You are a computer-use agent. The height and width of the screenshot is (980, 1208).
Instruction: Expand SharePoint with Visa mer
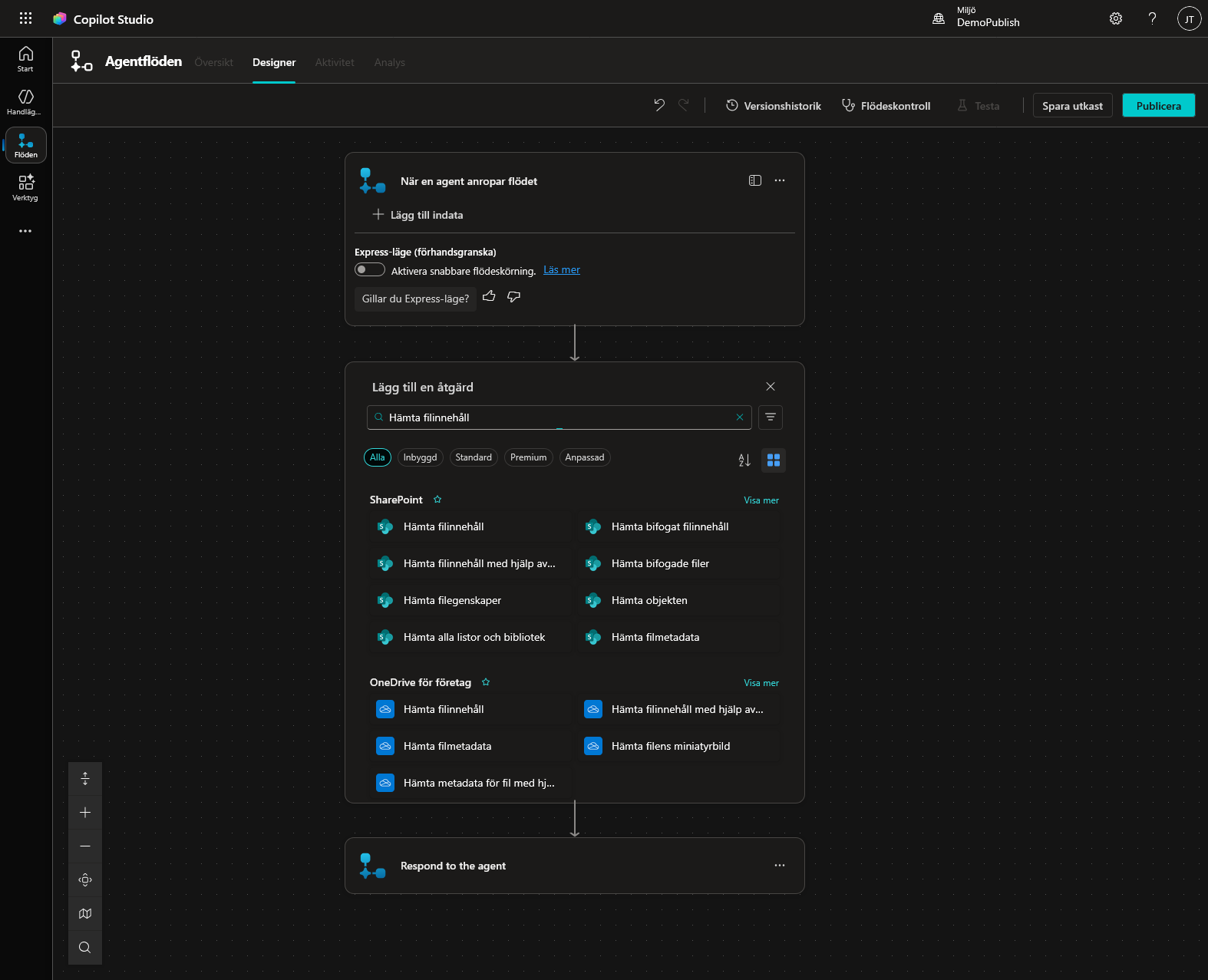pyautogui.click(x=761, y=500)
